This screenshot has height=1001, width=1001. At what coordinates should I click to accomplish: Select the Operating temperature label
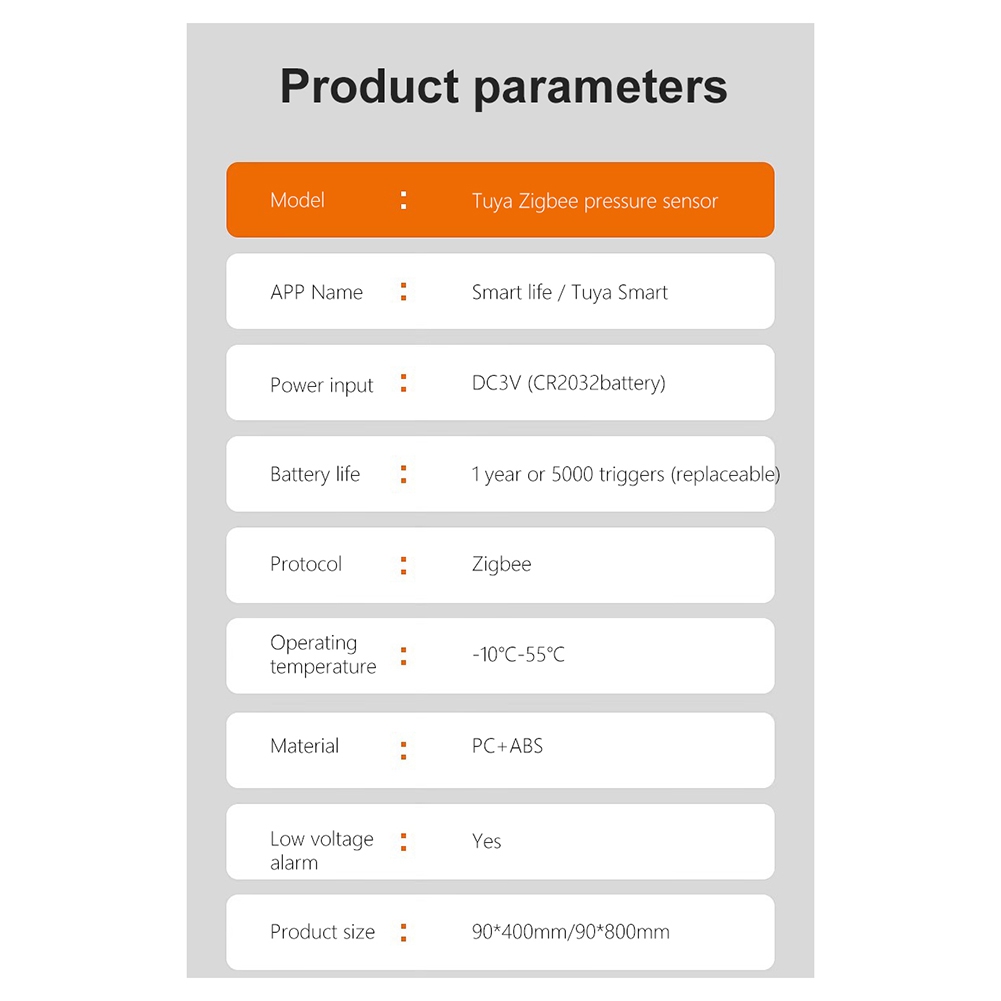click(x=322, y=655)
